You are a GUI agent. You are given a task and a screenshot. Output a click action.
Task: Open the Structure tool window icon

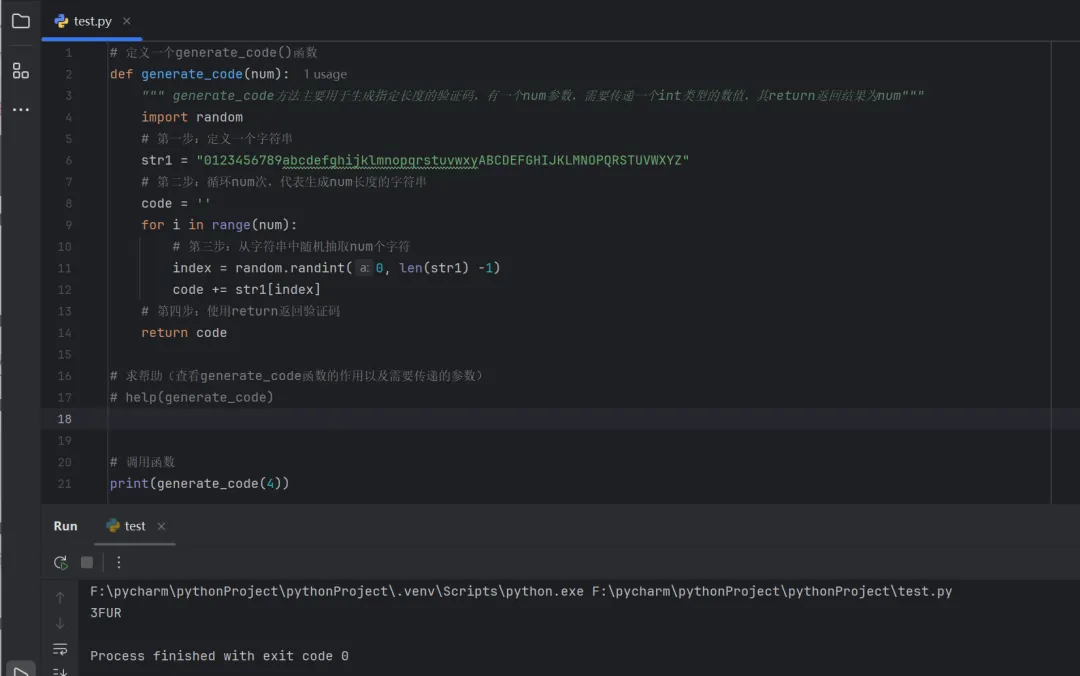[21, 71]
